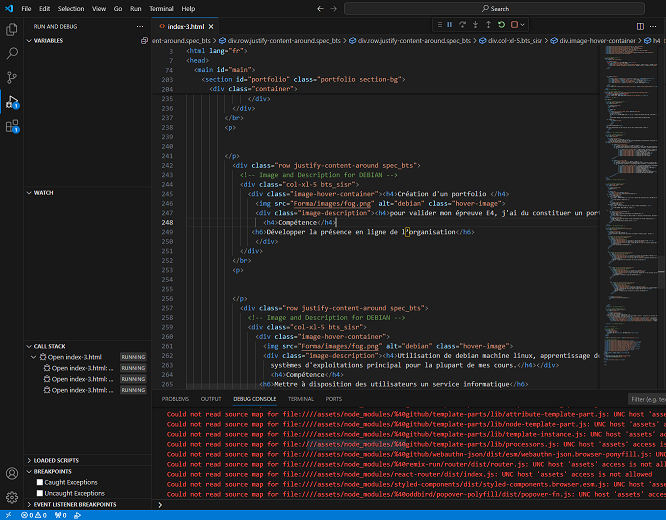Open the Extensions view in activity bar
This screenshot has width=666, height=520.
click(x=12, y=126)
